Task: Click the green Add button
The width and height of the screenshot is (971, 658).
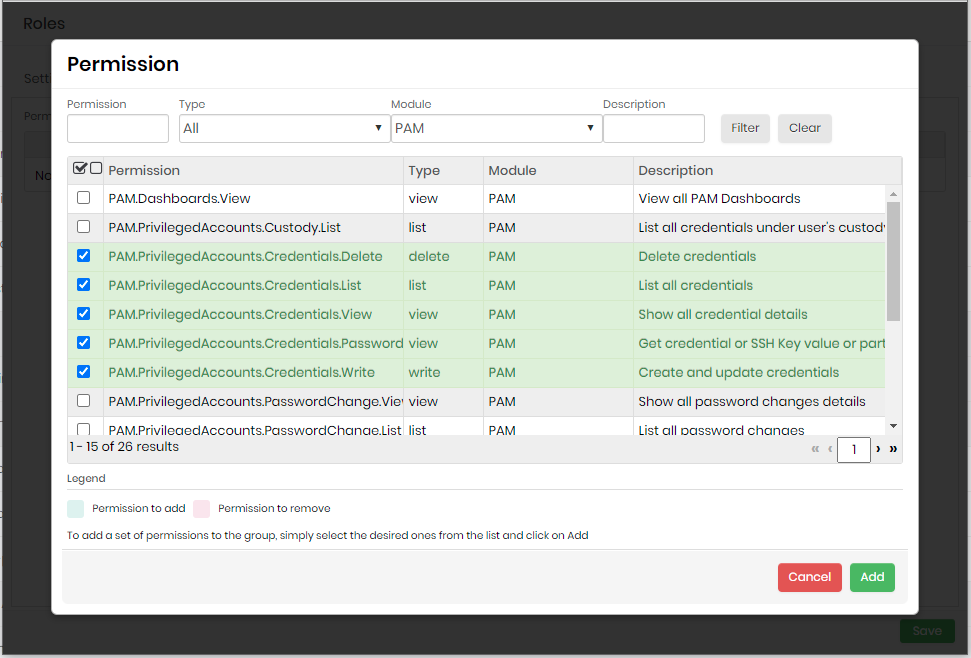Action: point(872,577)
